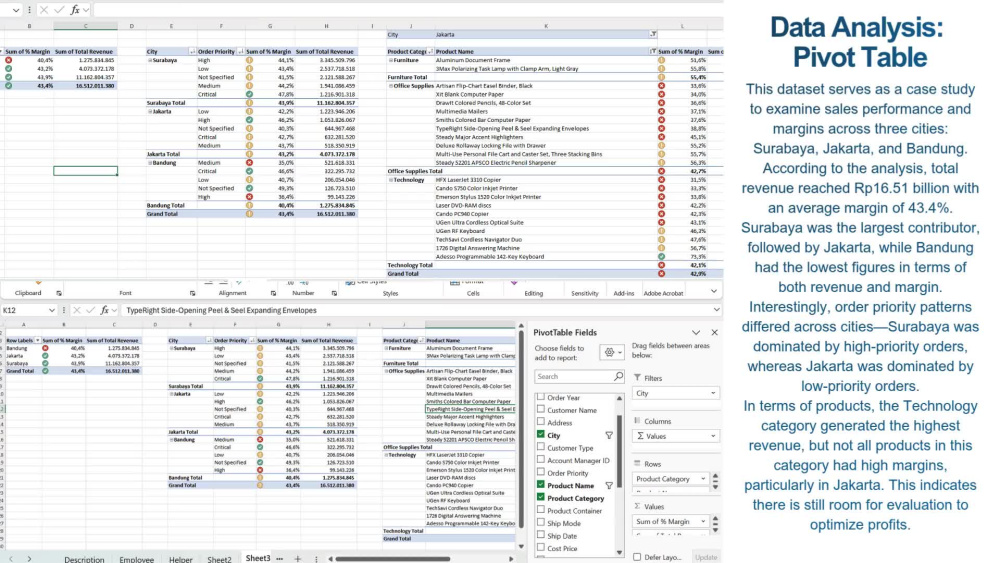Click the Sensitivity ribbon group
This screenshot has width=1000, height=563.
(585, 293)
